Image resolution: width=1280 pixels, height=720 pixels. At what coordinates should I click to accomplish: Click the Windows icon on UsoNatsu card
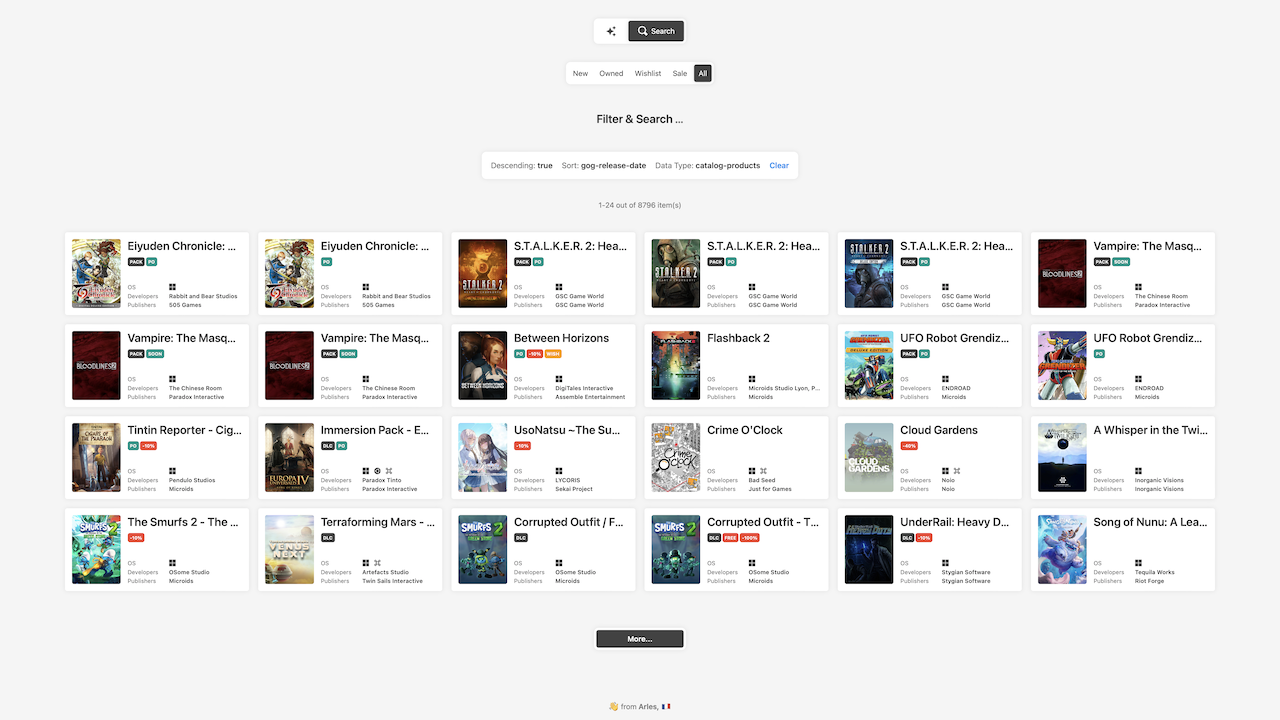559,472
